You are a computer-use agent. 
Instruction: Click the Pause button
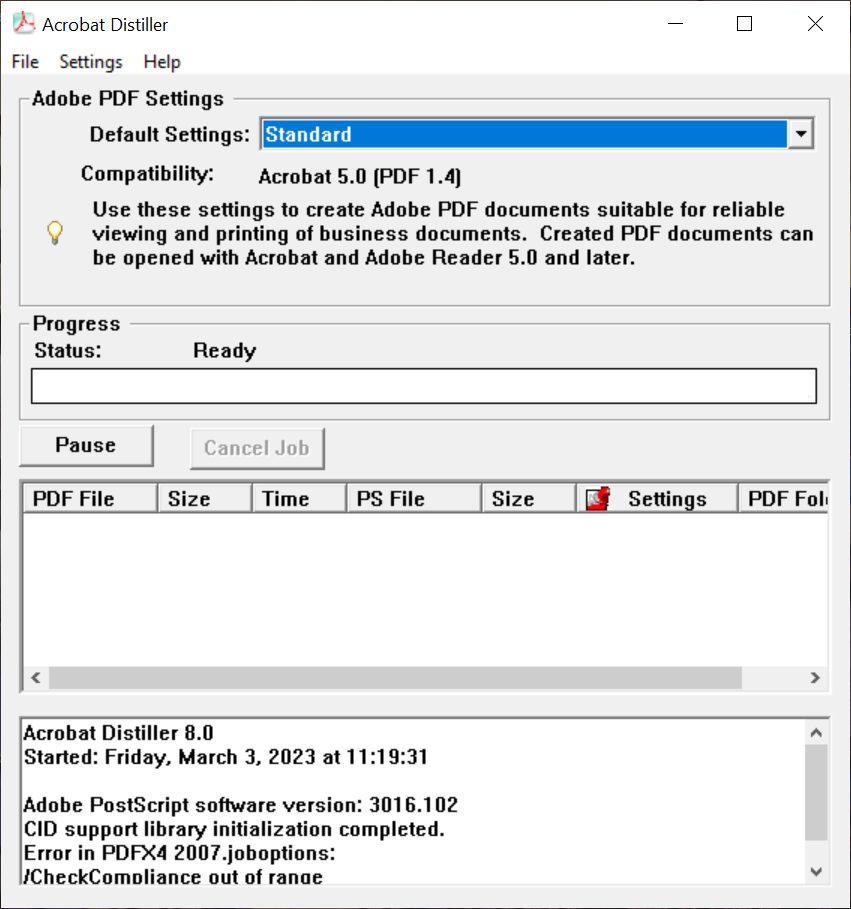(x=86, y=445)
